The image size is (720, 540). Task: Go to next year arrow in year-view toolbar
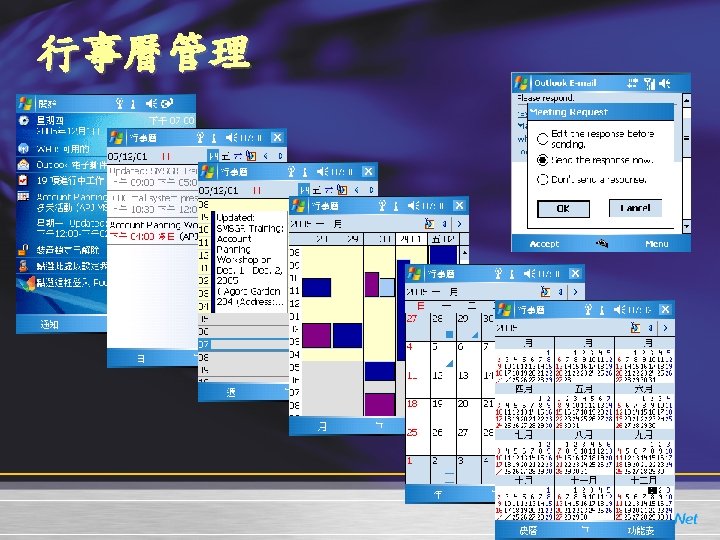(665, 328)
